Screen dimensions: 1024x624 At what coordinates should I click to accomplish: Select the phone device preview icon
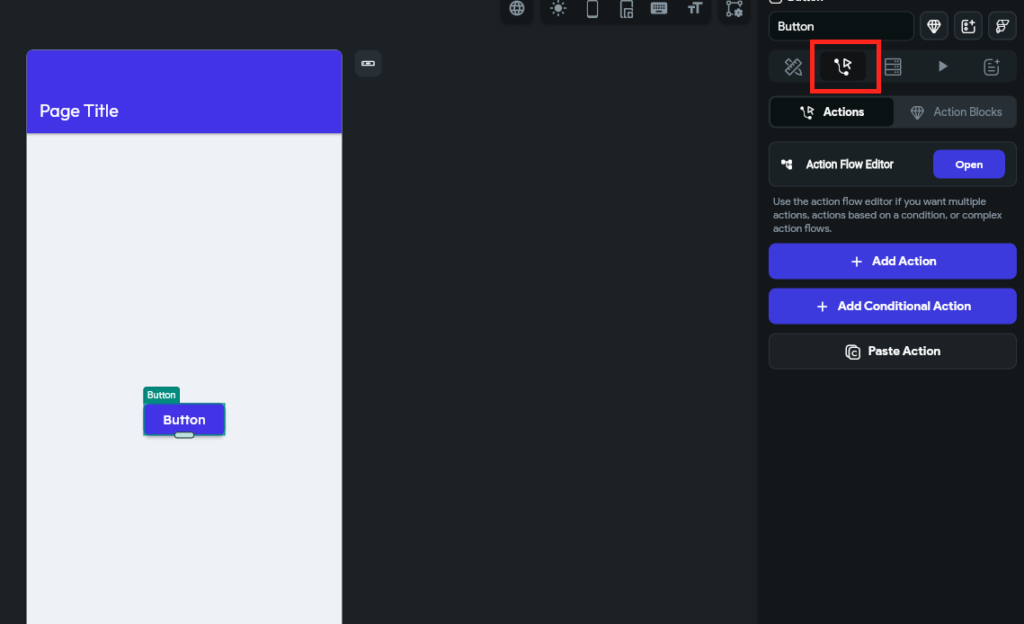pyautogui.click(x=592, y=9)
